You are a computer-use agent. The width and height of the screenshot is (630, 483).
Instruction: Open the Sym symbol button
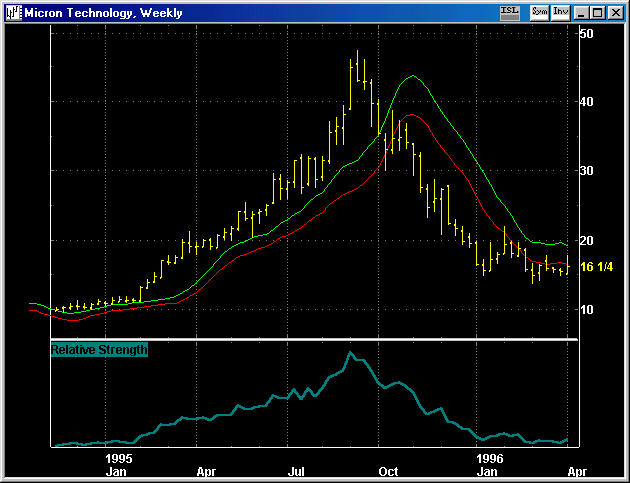(x=539, y=12)
